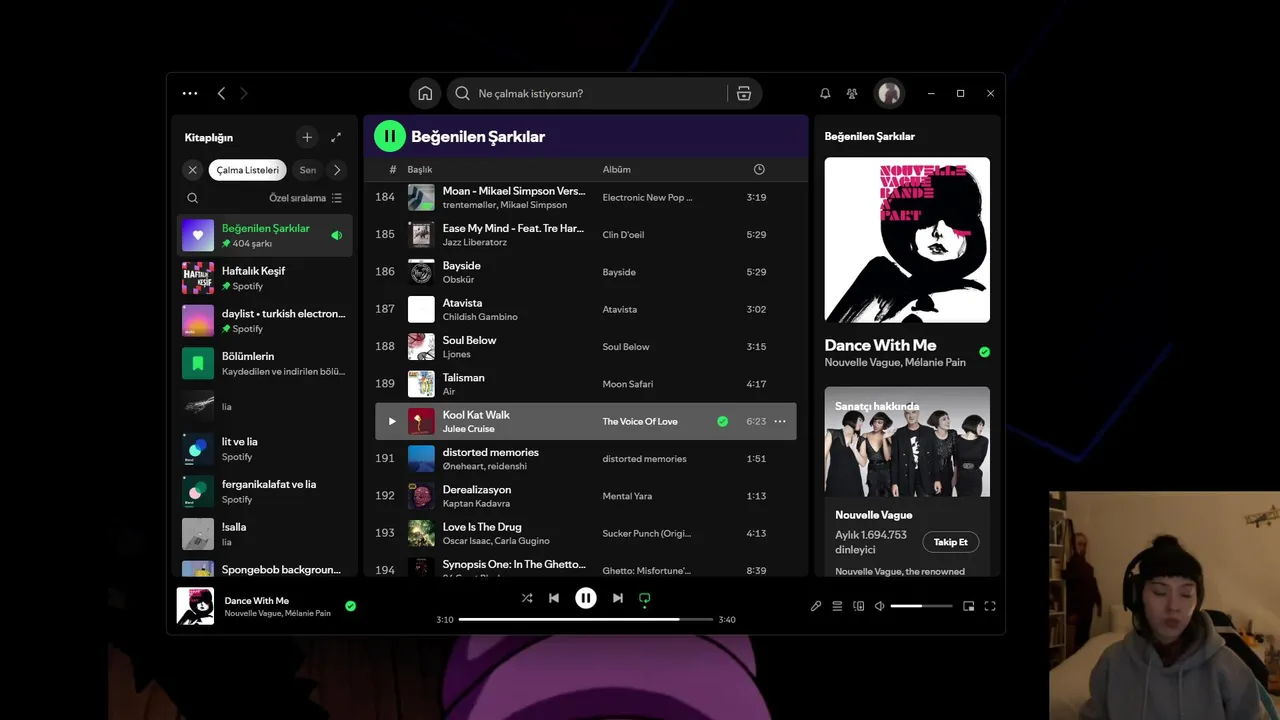Open the daylist turkish electronic playlist
The width and height of the screenshot is (1280, 720).
pos(265,320)
